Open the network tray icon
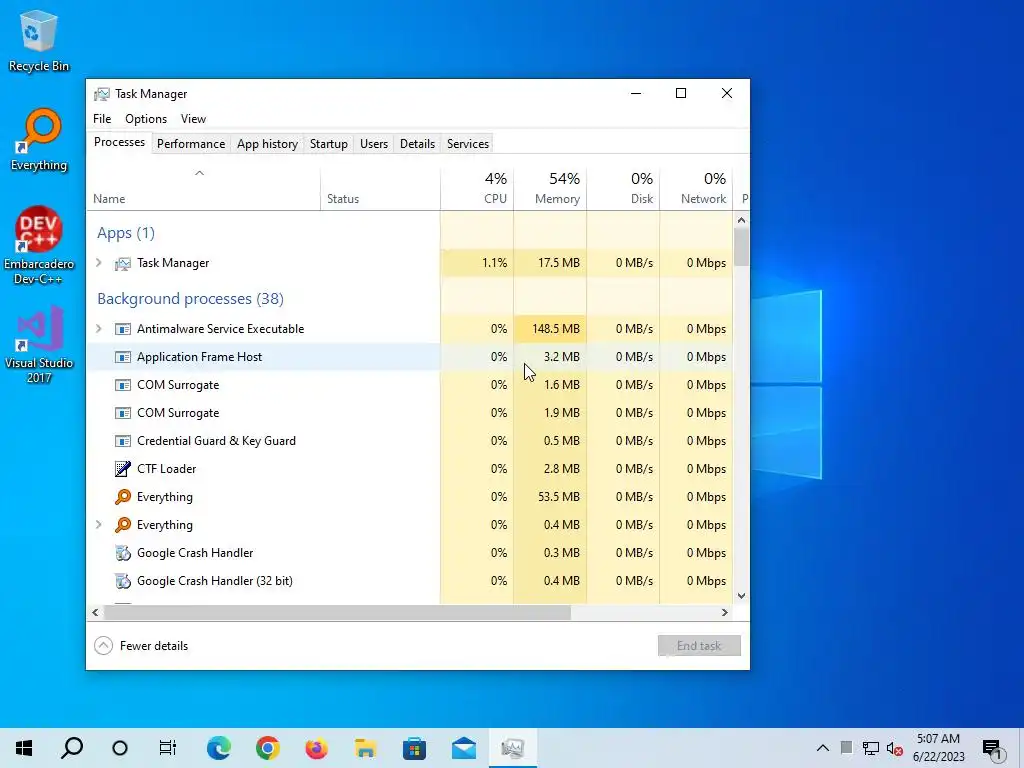This screenshot has width=1024, height=768. click(871, 748)
